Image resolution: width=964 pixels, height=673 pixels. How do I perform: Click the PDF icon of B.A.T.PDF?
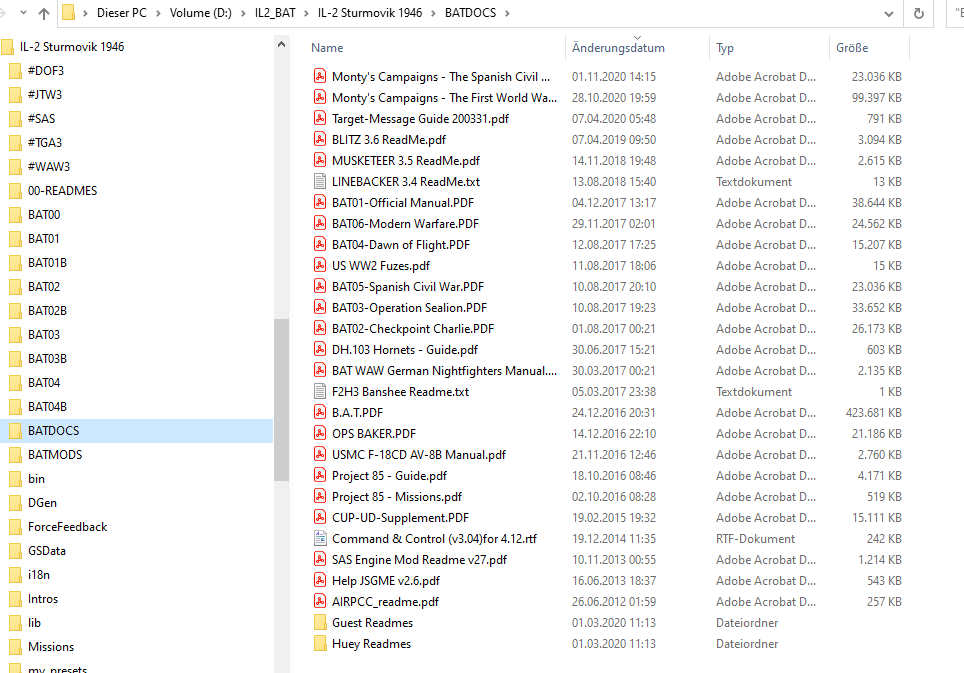320,412
